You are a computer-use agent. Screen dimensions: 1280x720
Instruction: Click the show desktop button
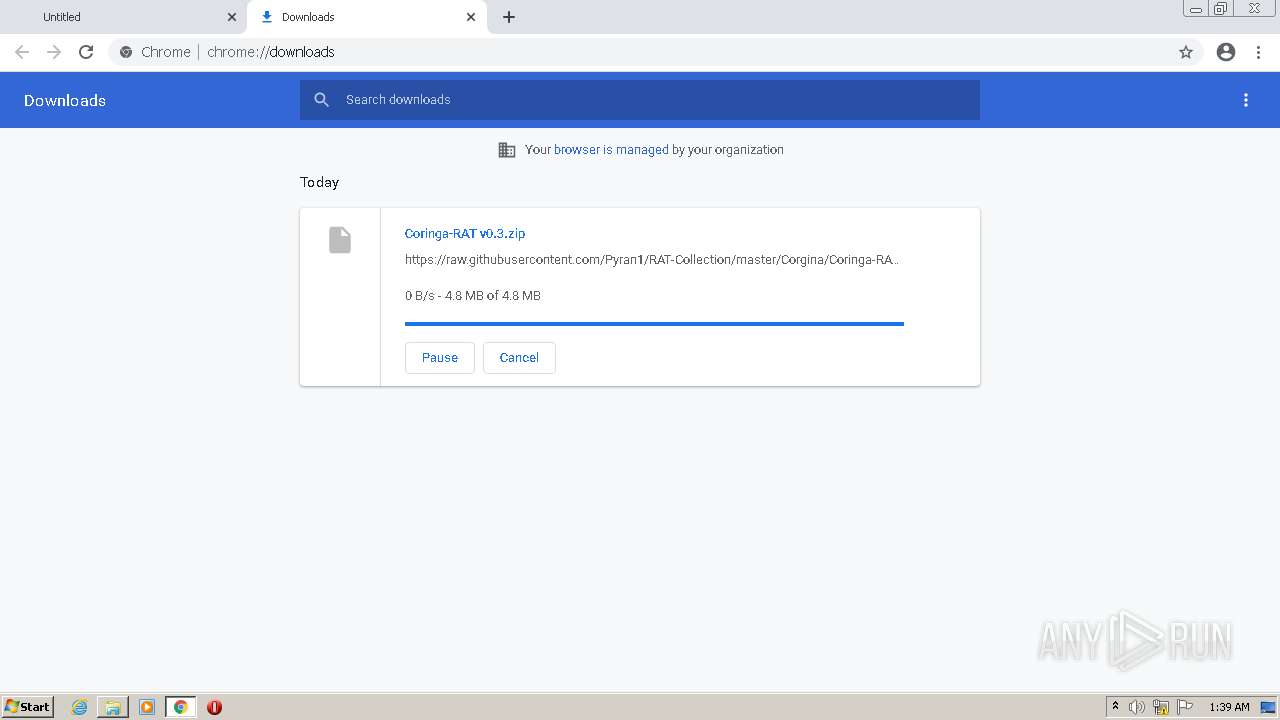tap(1268, 707)
